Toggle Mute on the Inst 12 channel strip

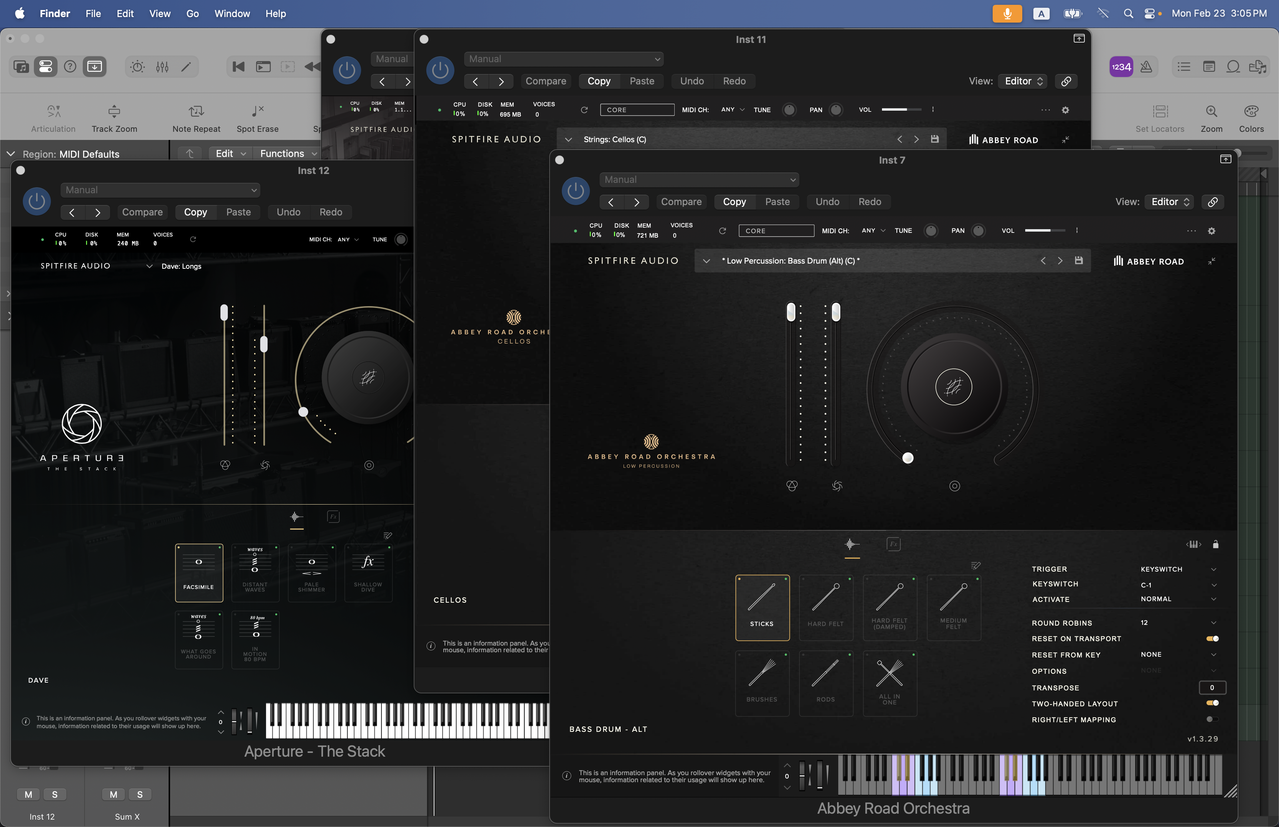point(28,794)
